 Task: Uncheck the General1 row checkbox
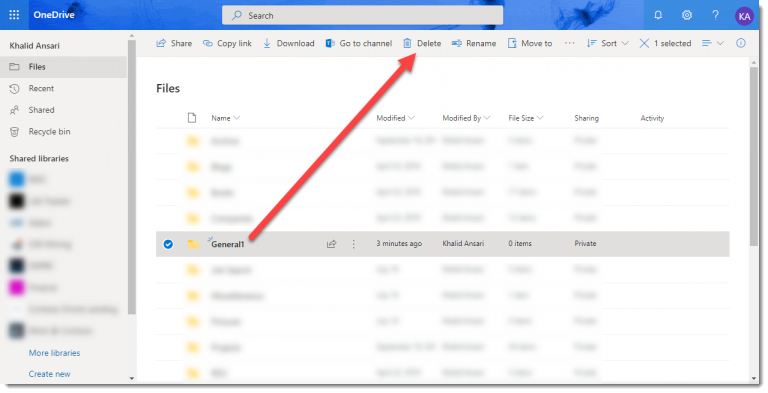tap(168, 244)
